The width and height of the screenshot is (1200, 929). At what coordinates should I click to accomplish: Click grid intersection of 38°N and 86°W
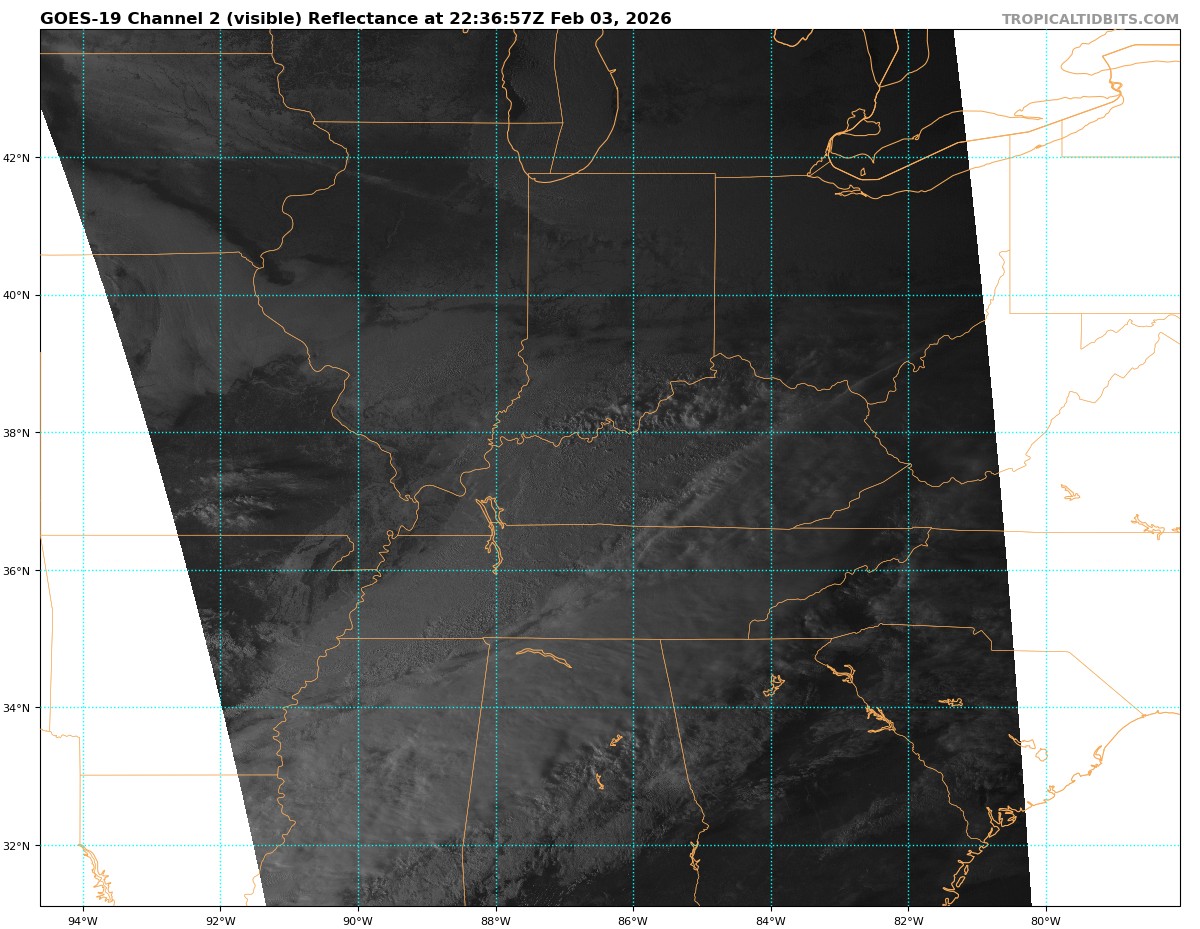633,433
